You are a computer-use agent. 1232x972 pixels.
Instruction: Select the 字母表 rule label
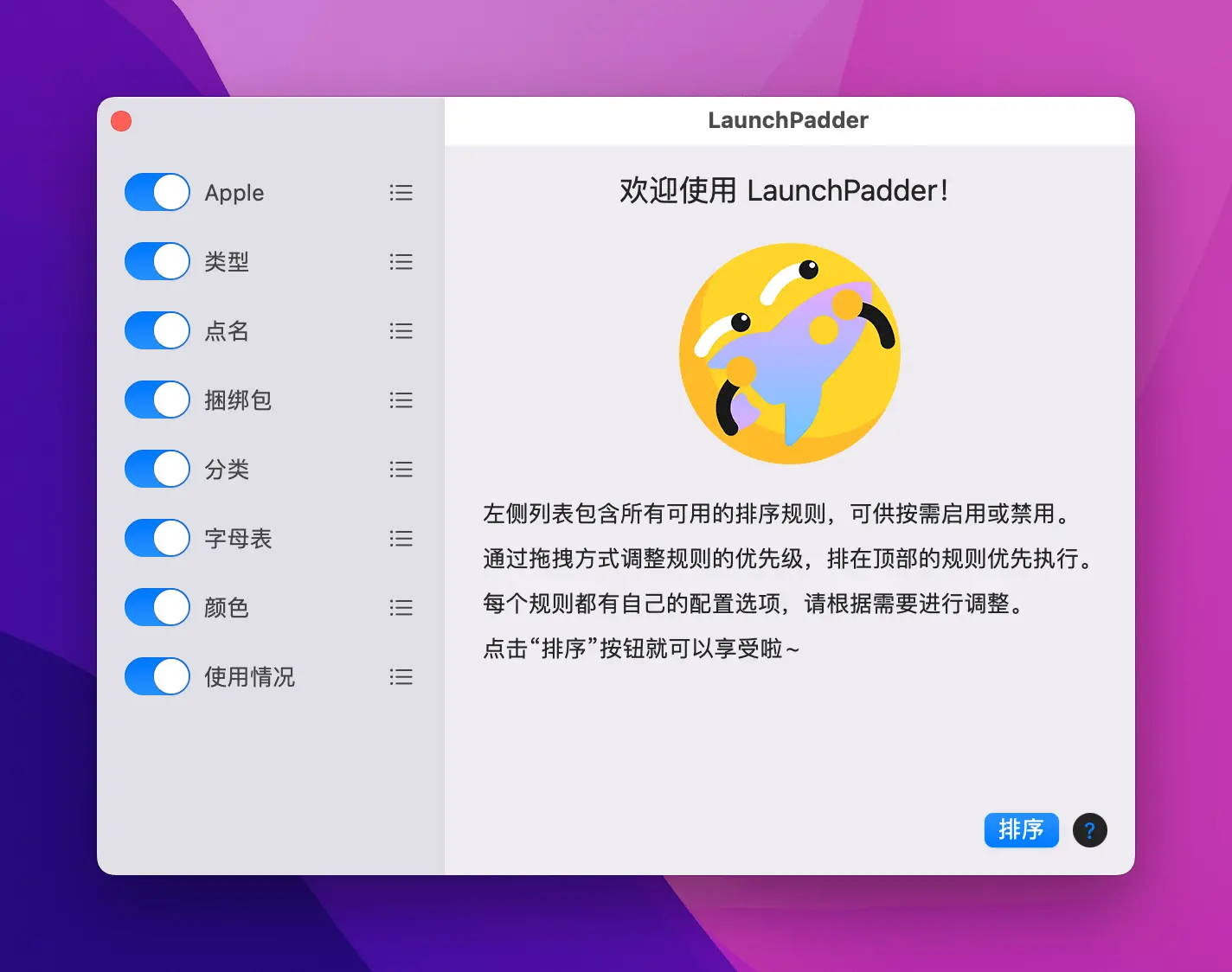click(x=238, y=539)
